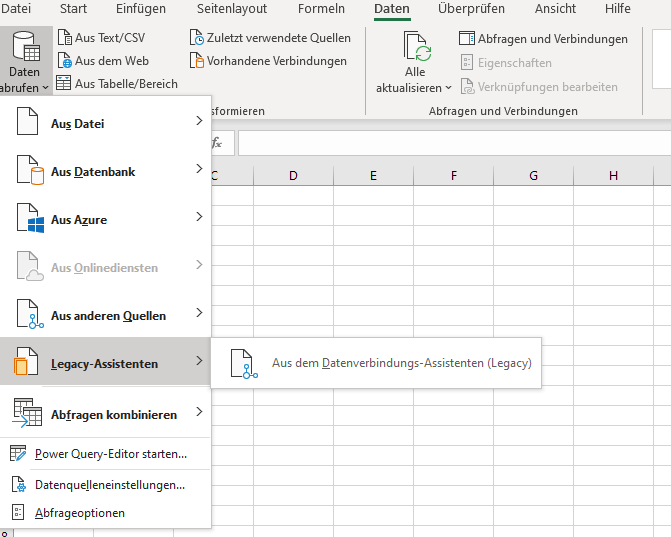Open the Hilfe tab
The image size is (671, 537).
click(618, 9)
